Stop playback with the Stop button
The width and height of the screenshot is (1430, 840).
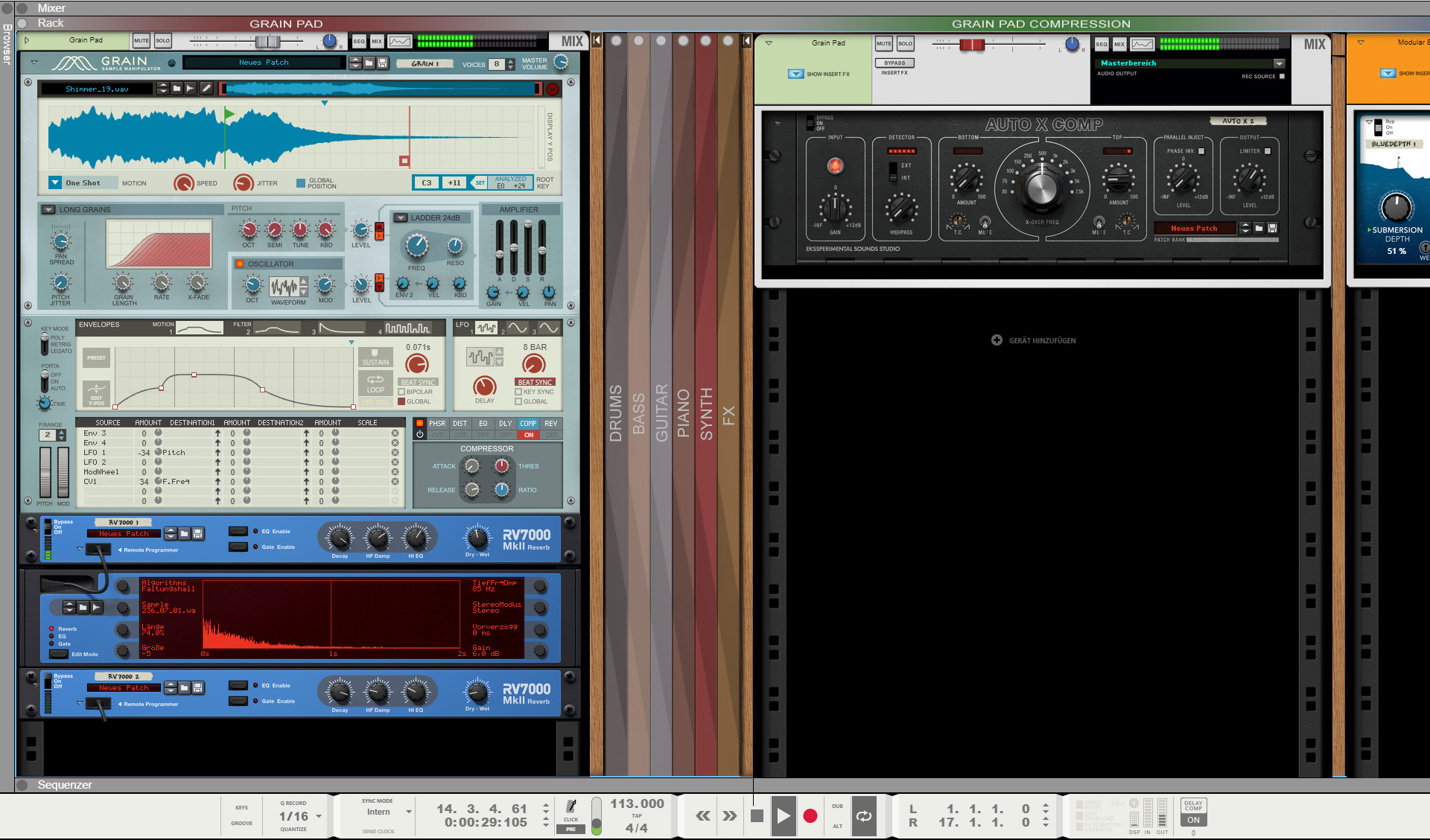pos(757,816)
